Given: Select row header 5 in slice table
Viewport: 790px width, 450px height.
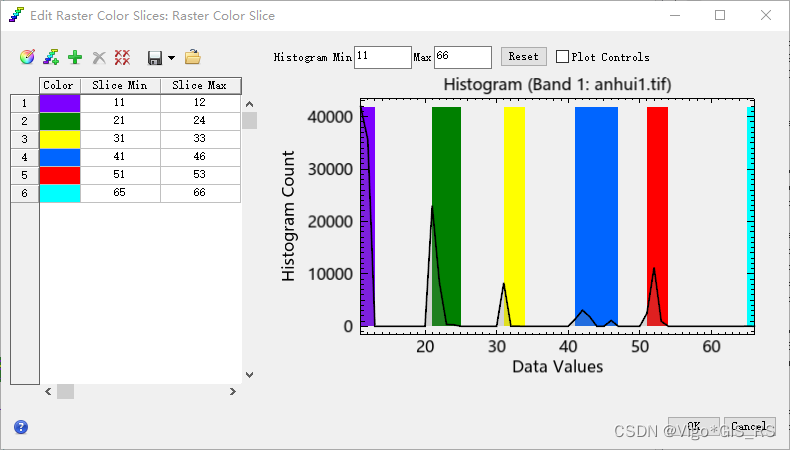Looking at the screenshot, I should coord(25,175).
